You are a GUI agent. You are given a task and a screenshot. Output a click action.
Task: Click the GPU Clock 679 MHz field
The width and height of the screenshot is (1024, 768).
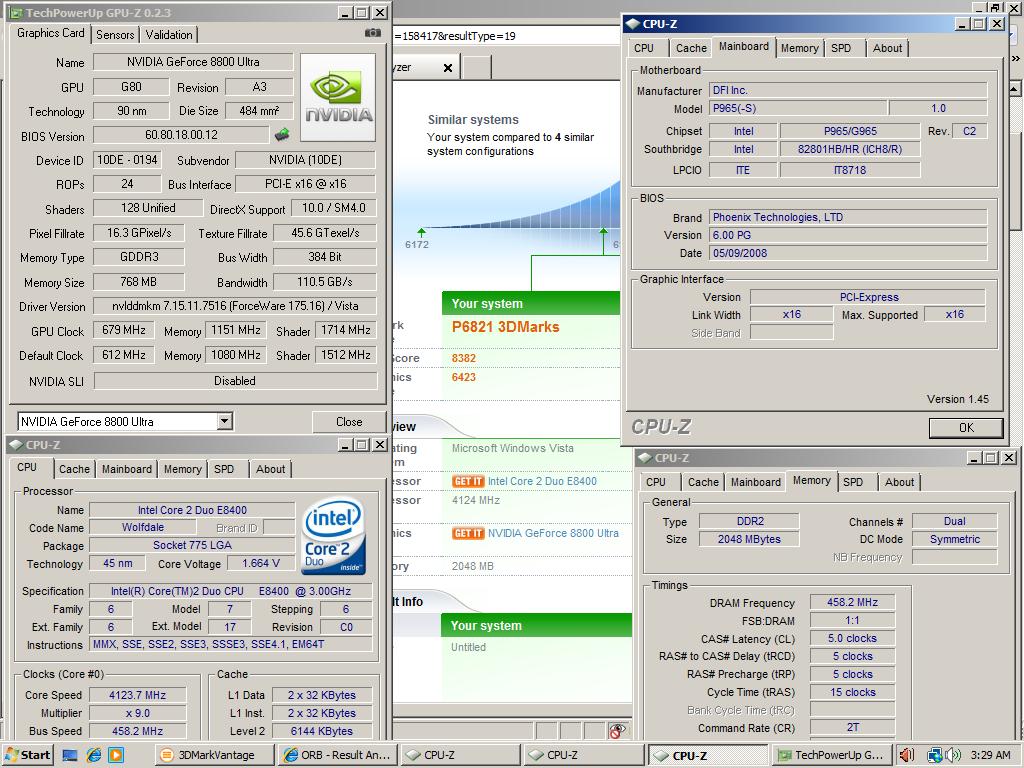coord(124,330)
